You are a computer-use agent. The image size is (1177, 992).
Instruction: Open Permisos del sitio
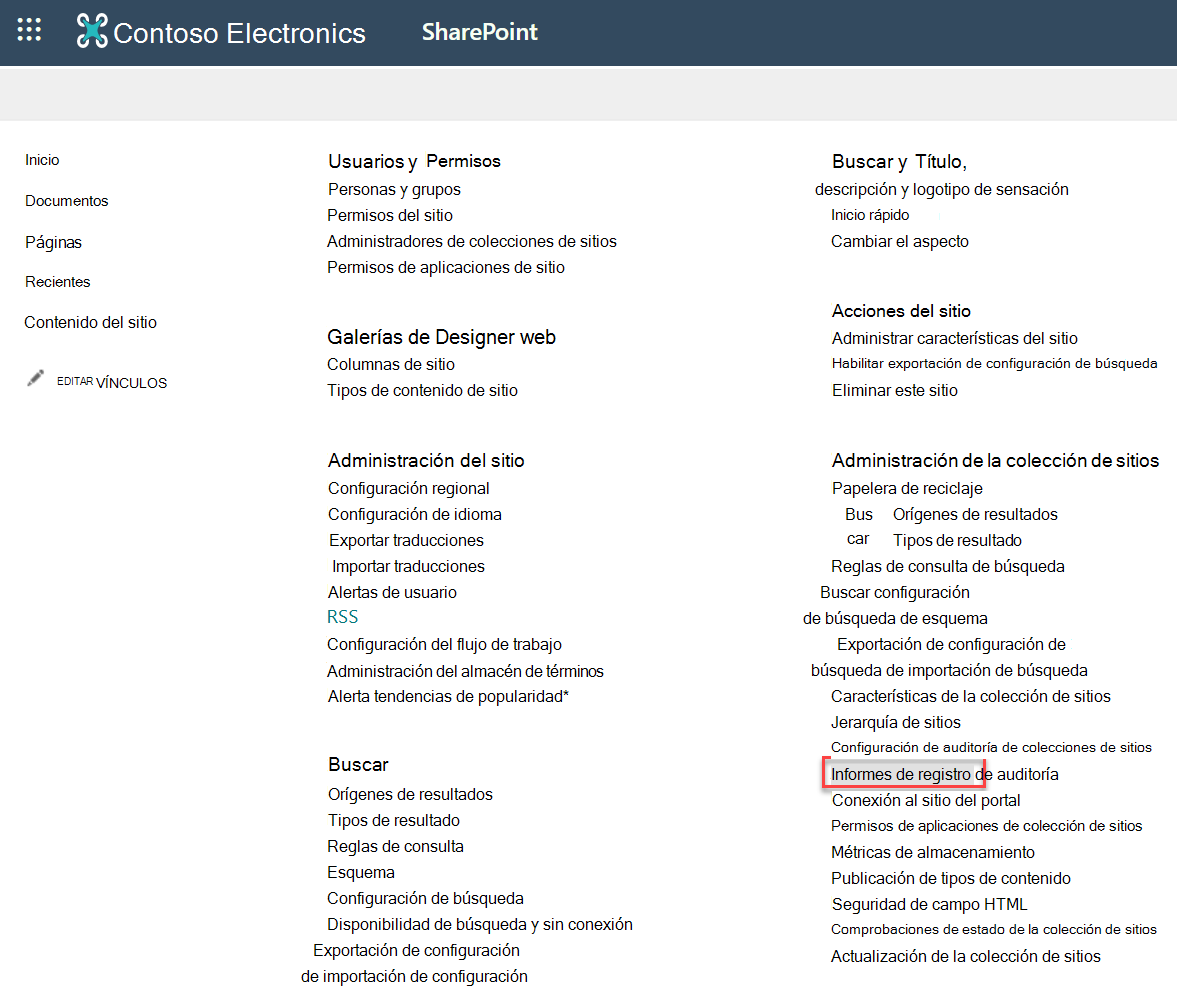[x=390, y=215]
